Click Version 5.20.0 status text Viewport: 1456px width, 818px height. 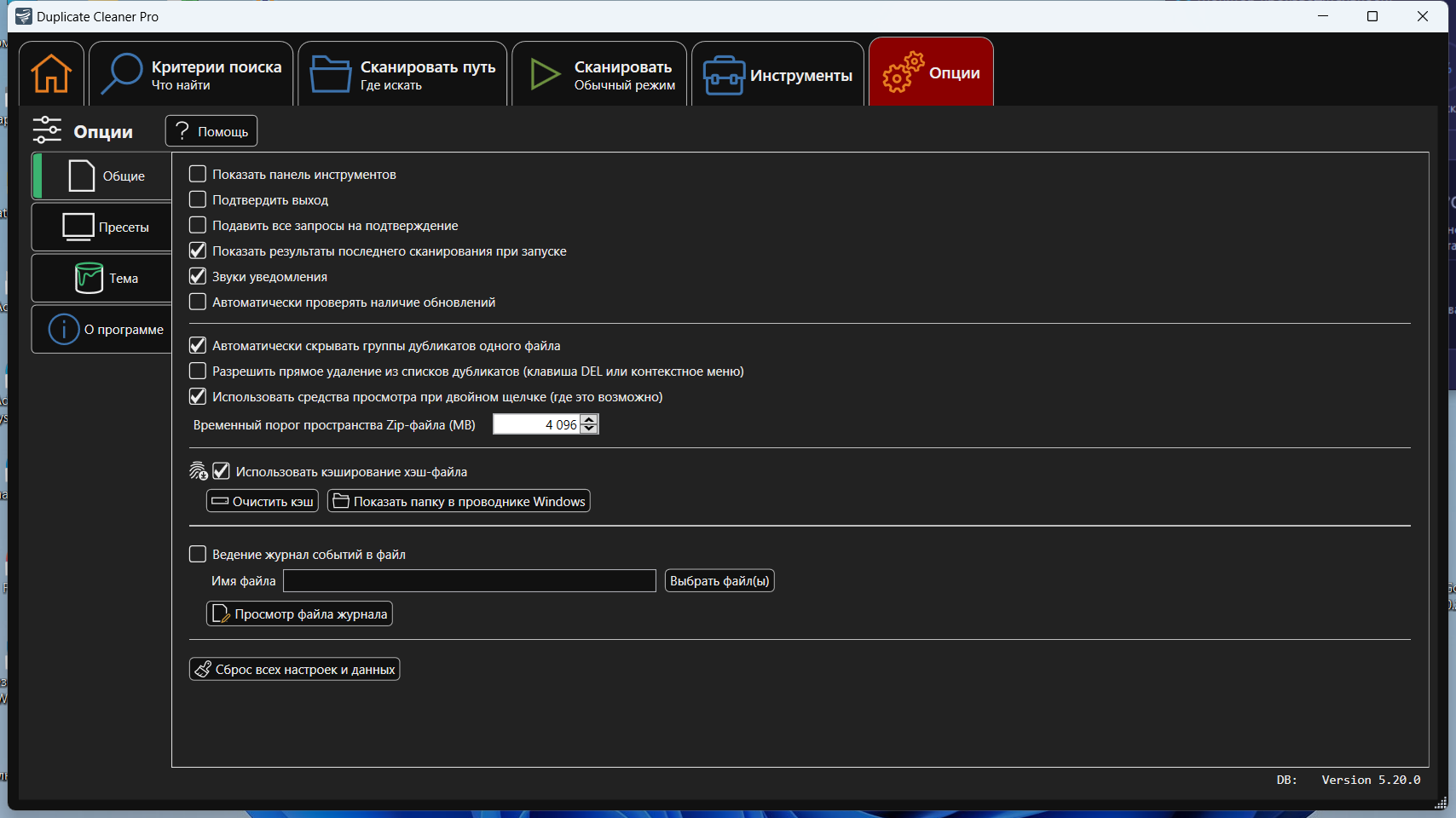tap(1371, 780)
